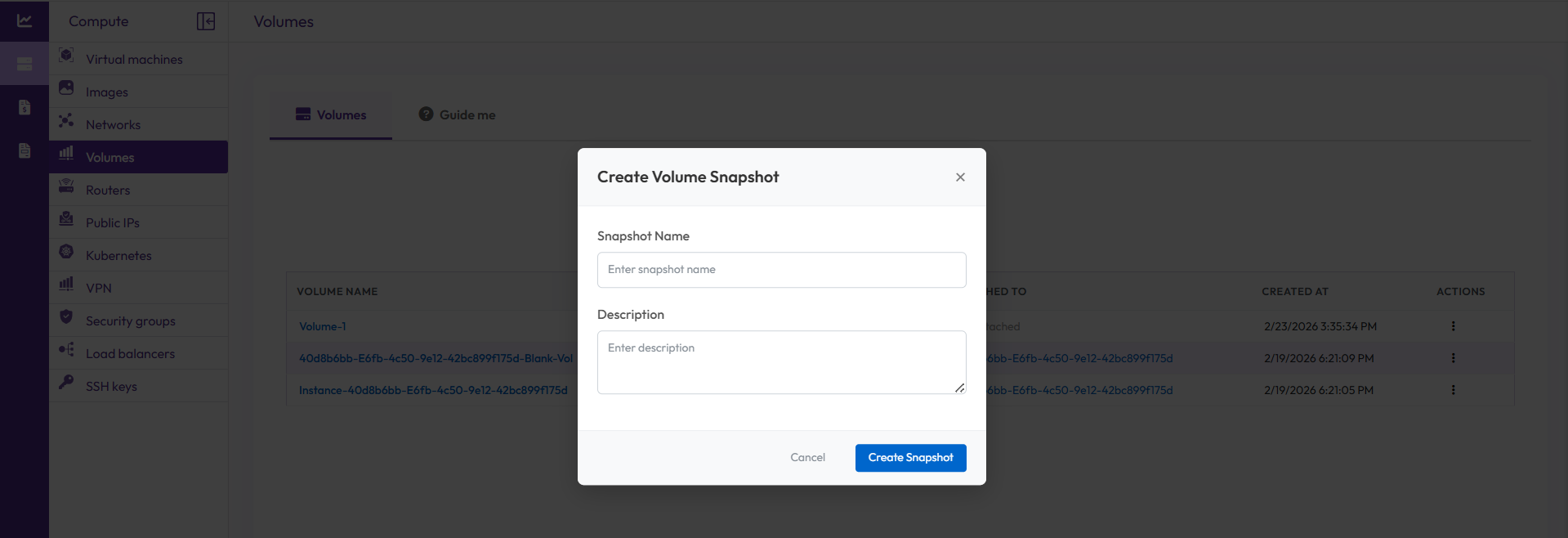
Task: Click the SSH keys key icon
Action: [x=67, y=383]
